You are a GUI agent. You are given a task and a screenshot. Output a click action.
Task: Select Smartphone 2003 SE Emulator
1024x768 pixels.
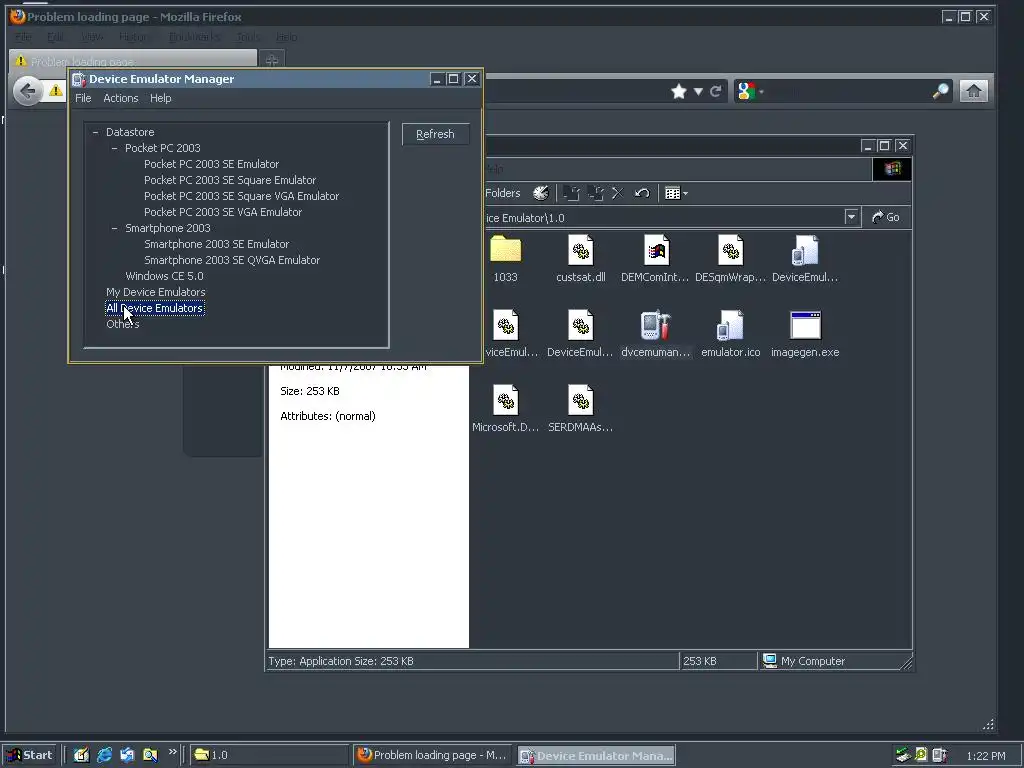tap(216, 244)
